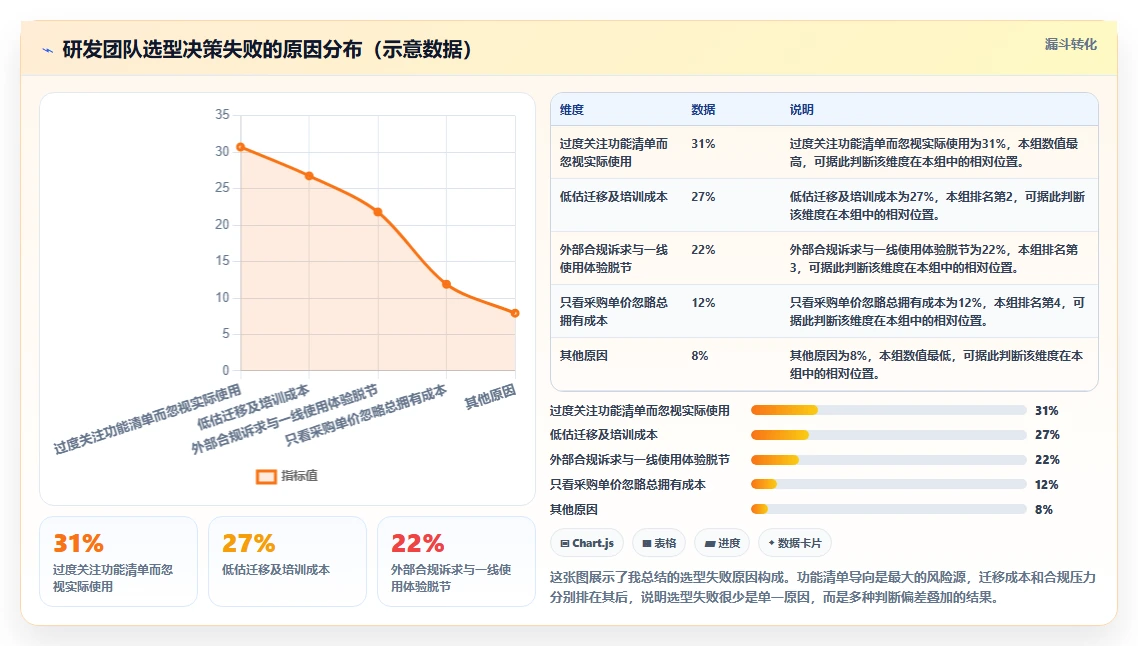Screen dimensions: 1138x646
Task: Click the chart data point at value 27
Action: [x=309, y=176]
